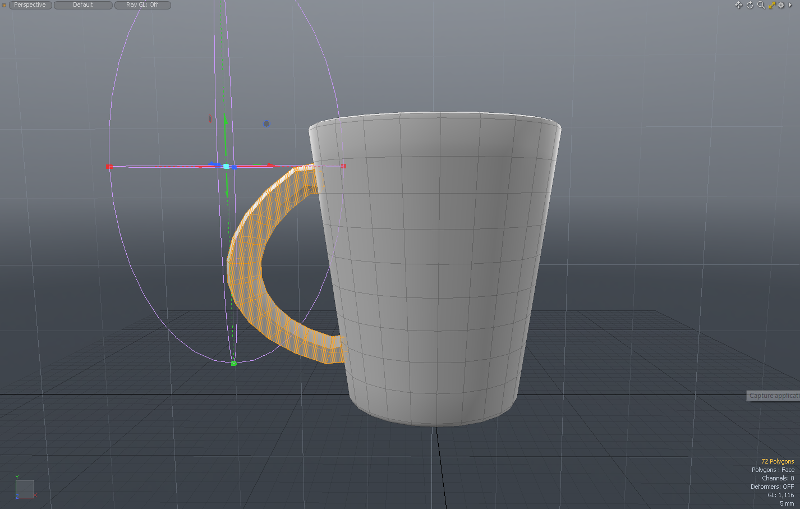Click the Capture application tooltip label
The width and height of the screenshot is (800, 509).
(x=773, y=396)
